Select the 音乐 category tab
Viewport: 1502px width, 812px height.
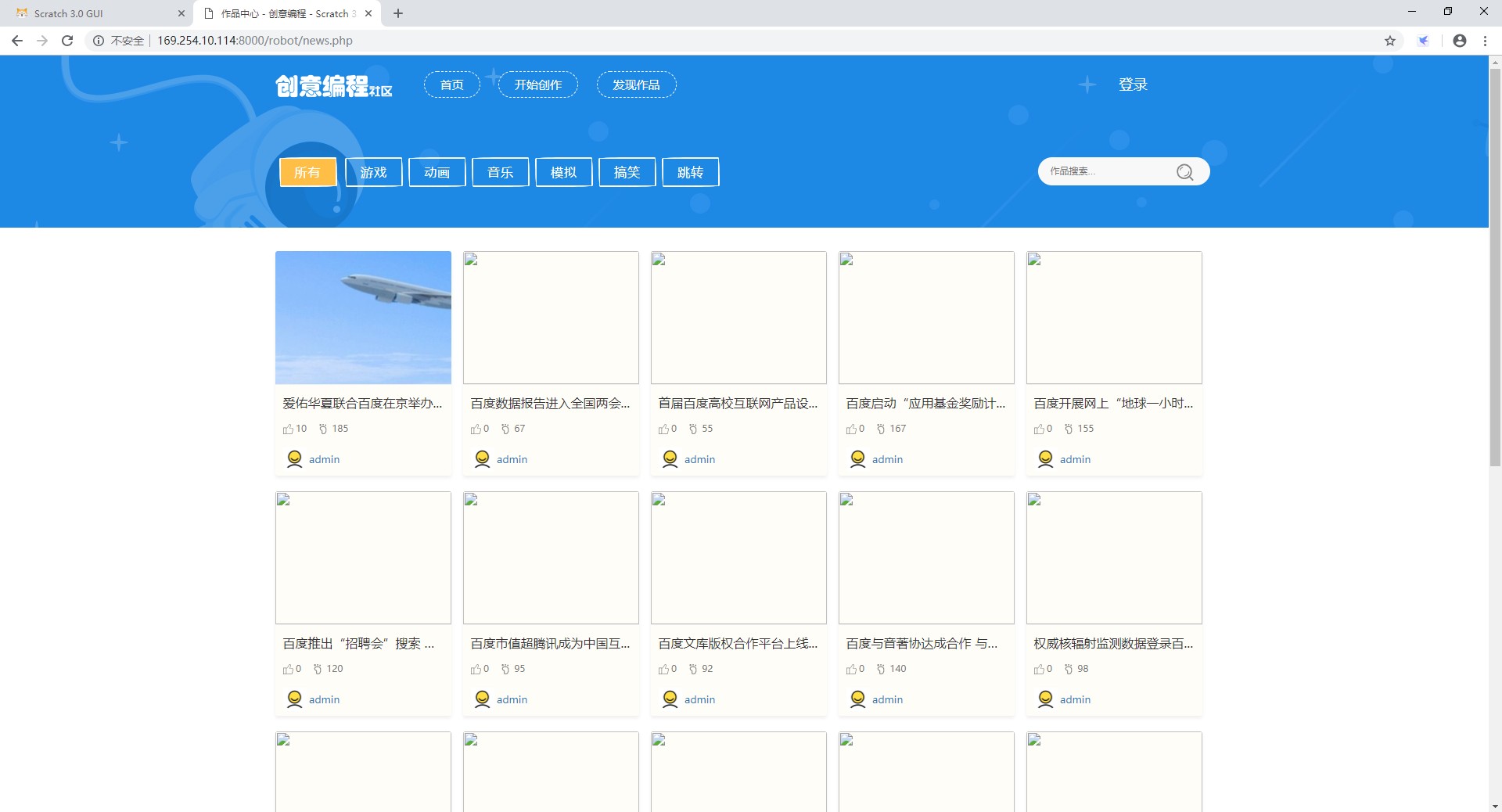point(500,172)
